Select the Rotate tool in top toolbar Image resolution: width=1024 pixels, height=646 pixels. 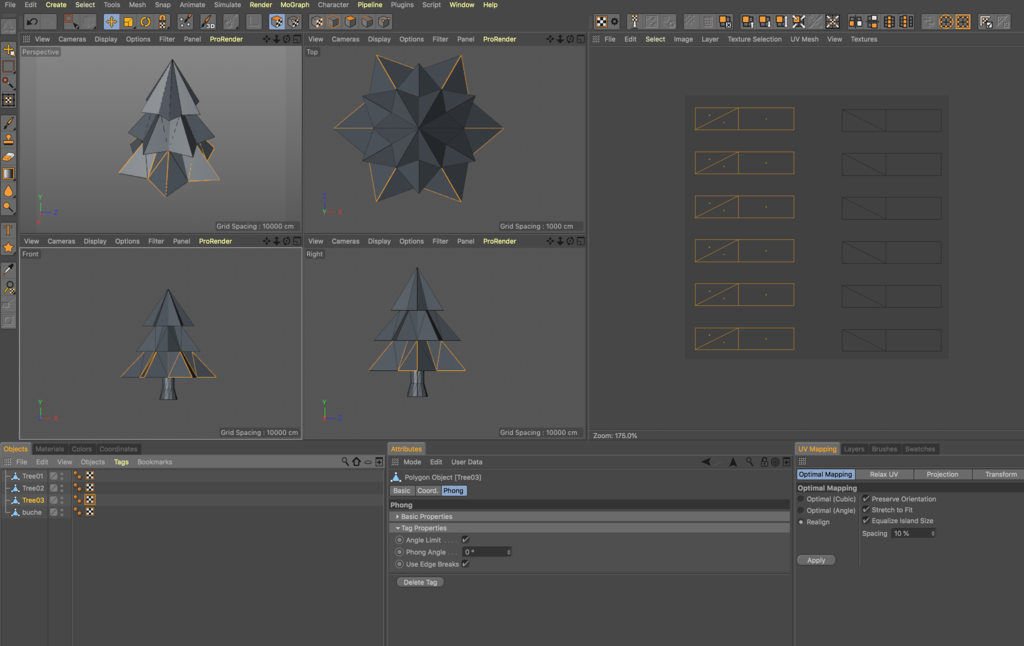(x=145, y=22)
